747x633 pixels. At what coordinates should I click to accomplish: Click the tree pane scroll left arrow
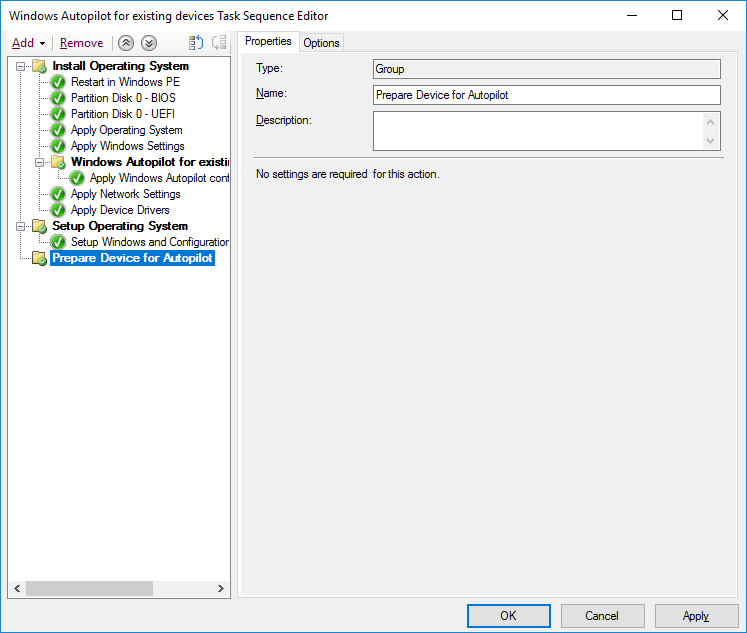point(17,589)
